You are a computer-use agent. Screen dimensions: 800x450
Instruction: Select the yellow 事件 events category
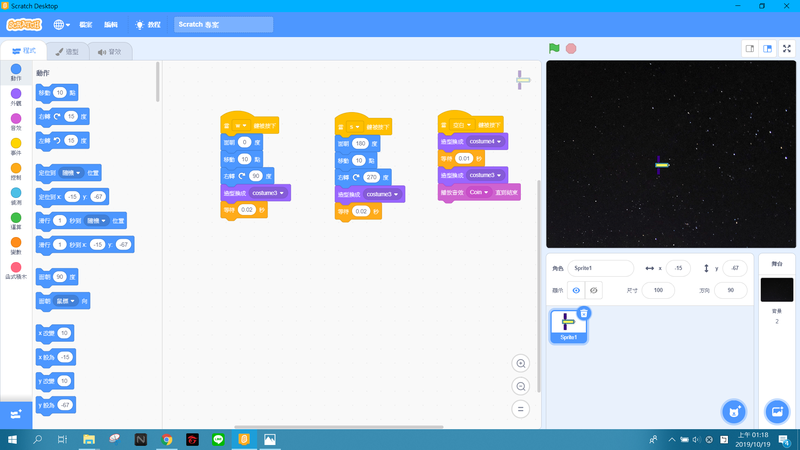pyautogui.click(x=16, y=146)
